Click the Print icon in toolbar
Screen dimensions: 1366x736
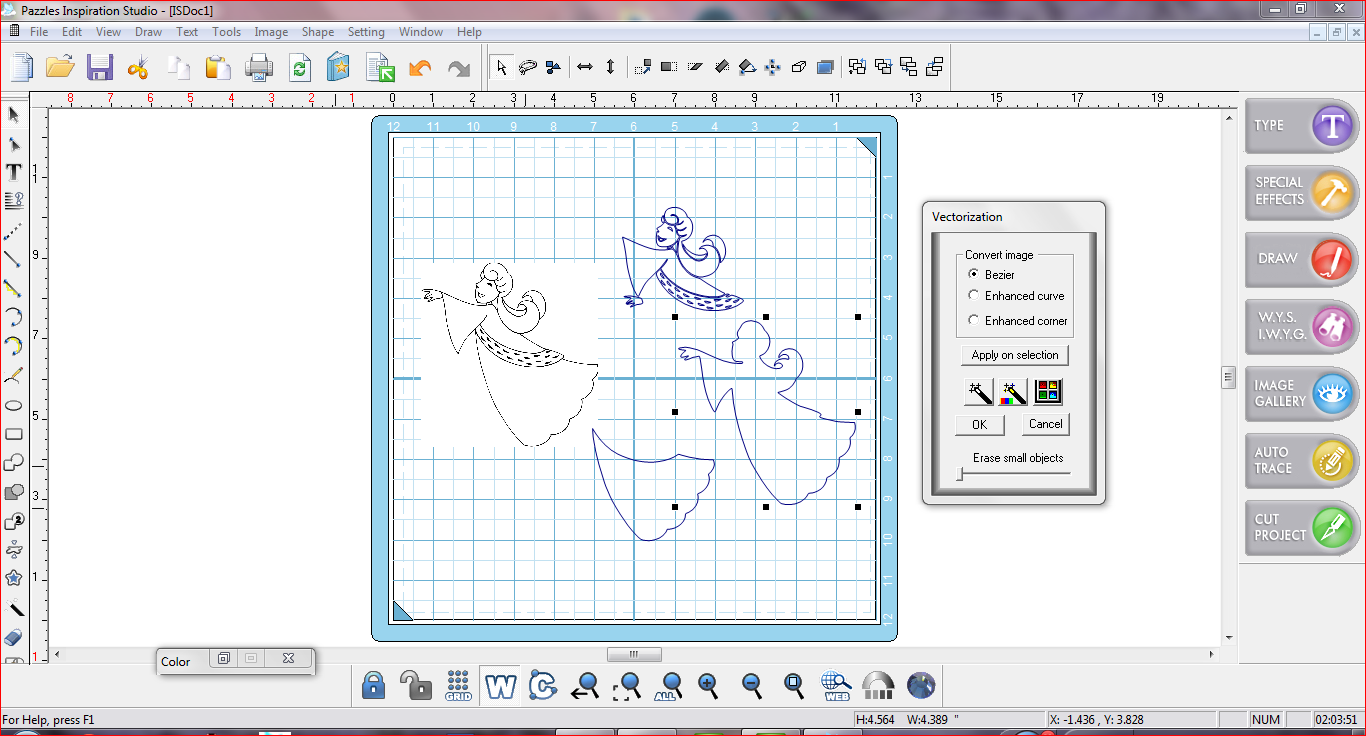[259, 67]
